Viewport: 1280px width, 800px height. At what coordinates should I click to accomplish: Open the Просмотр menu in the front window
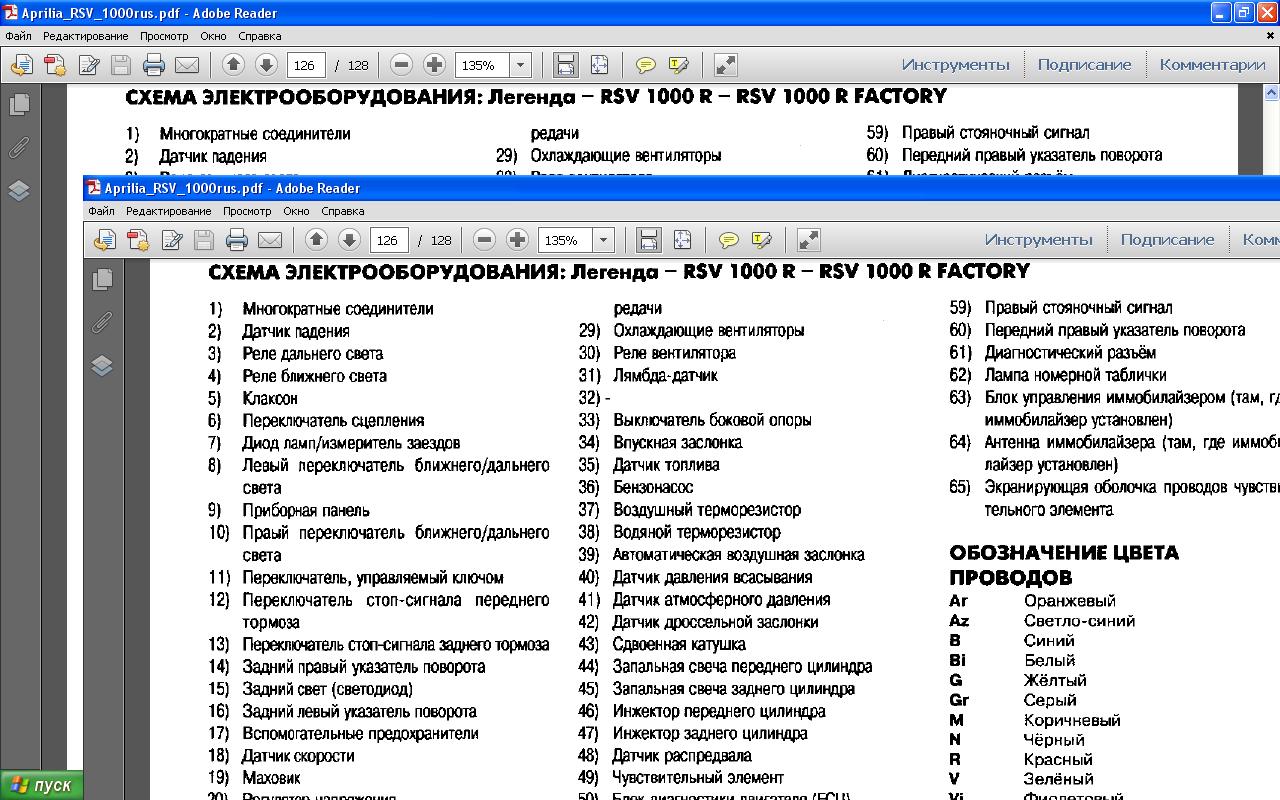[247, 211]
